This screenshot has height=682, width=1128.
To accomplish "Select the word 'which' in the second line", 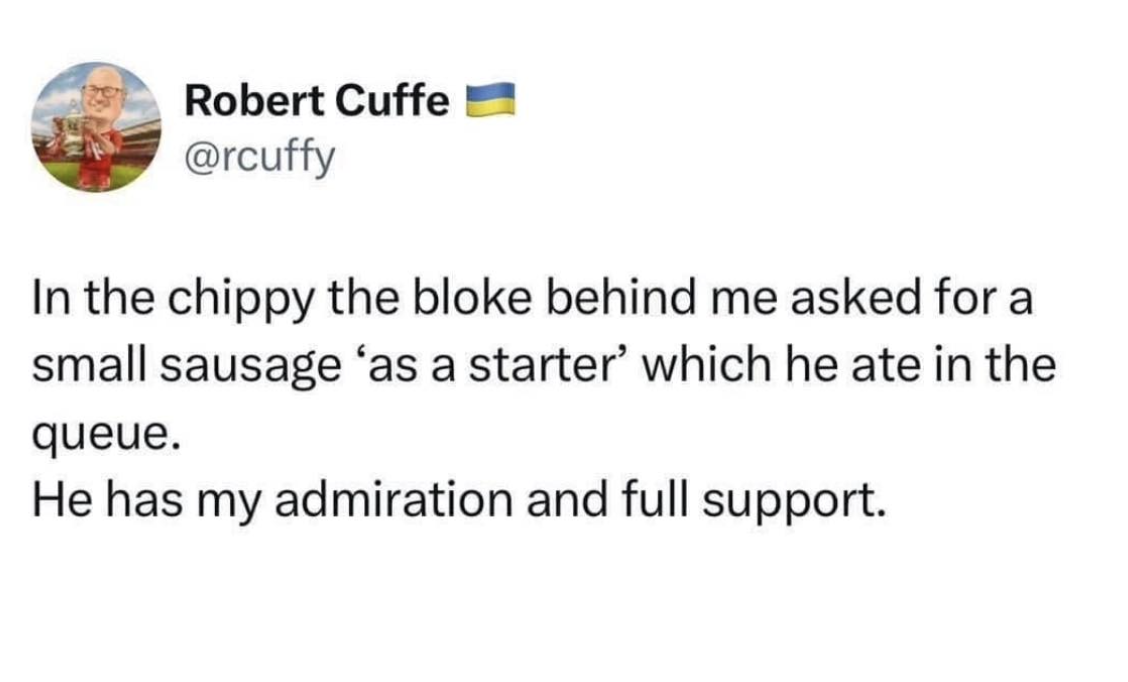I will pyautogui.click(x=706, y=365).
